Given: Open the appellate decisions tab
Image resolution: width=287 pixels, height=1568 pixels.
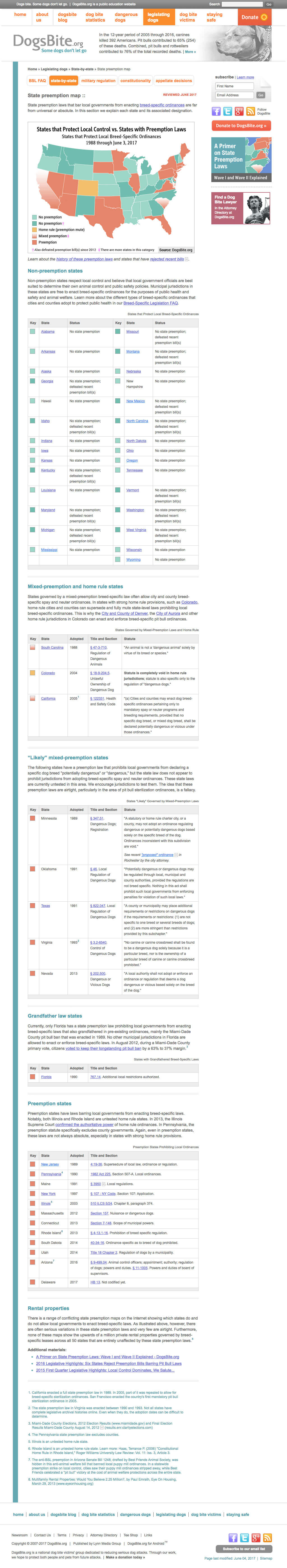Looking at the screenshot, I should [x=174, y=80].
